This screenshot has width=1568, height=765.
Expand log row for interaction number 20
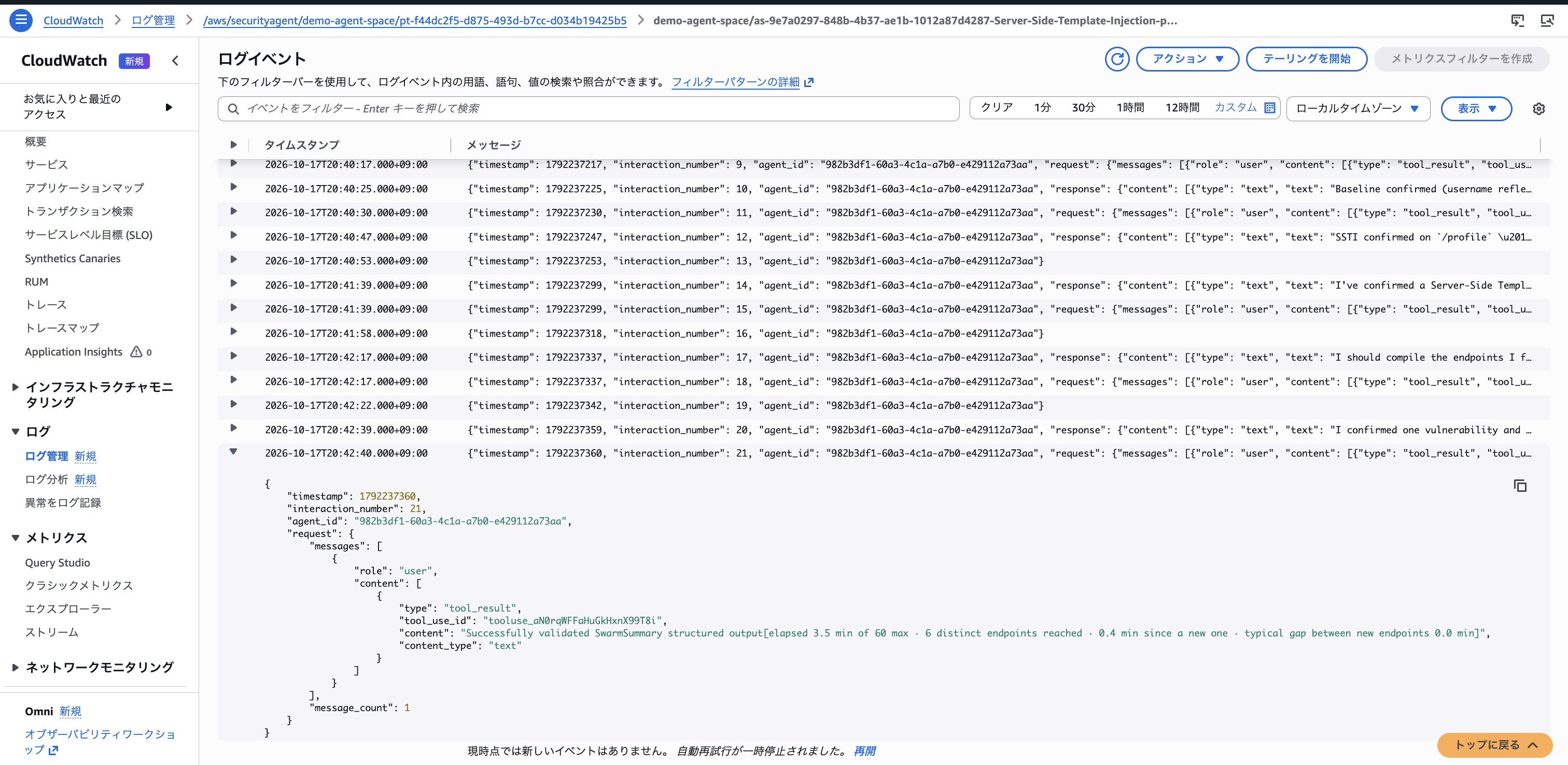(233, 429)
